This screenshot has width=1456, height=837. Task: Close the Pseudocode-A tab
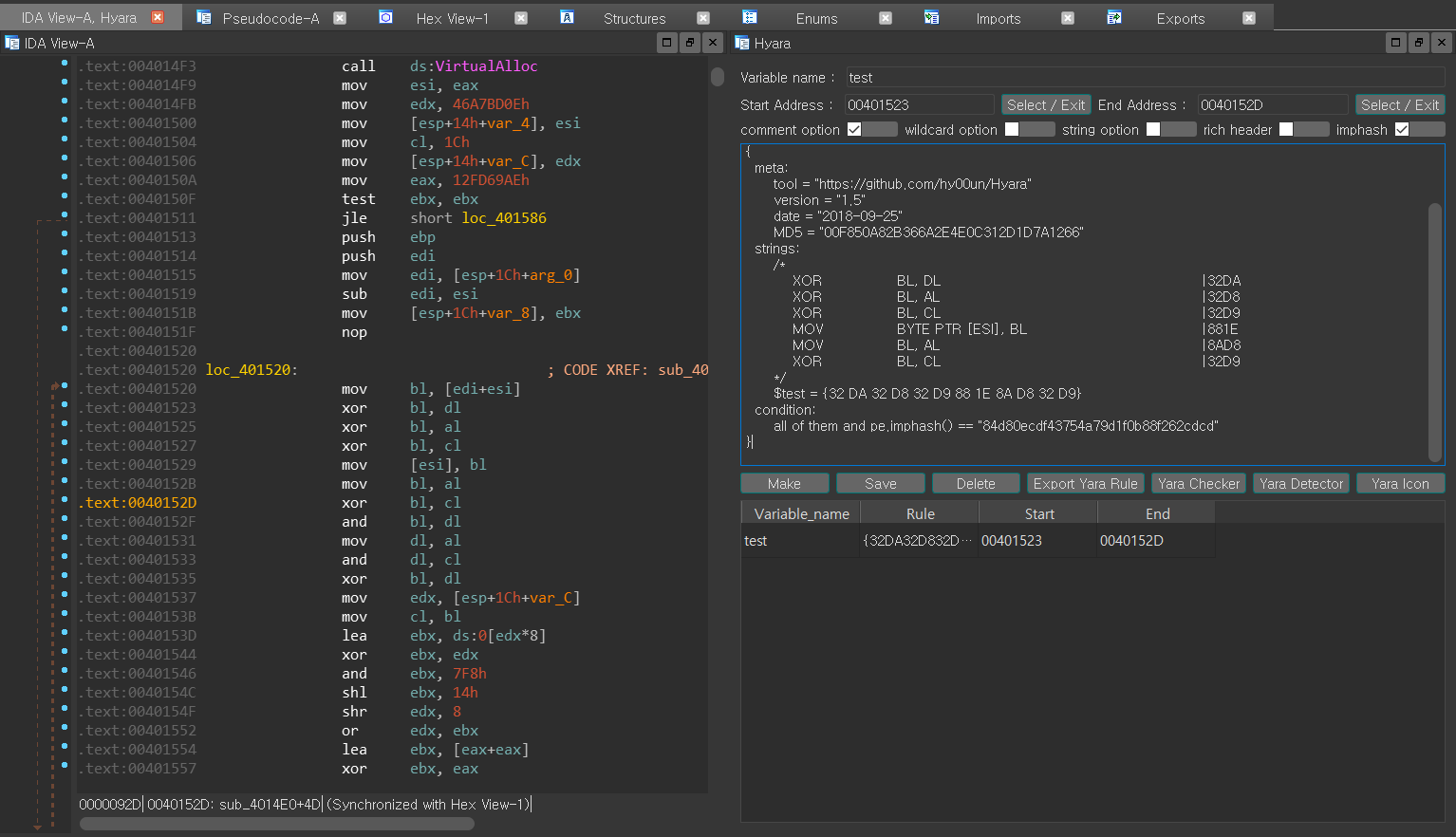coord(340,18)
